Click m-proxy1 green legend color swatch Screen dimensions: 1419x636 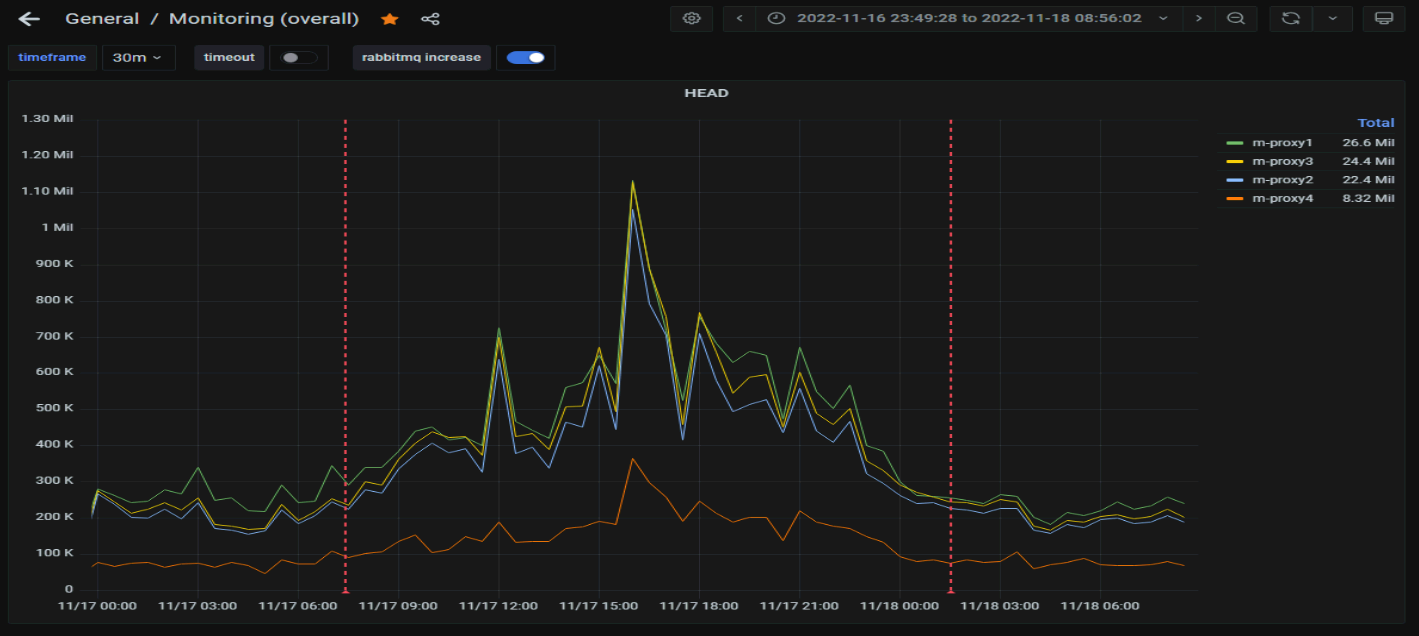1234,143
